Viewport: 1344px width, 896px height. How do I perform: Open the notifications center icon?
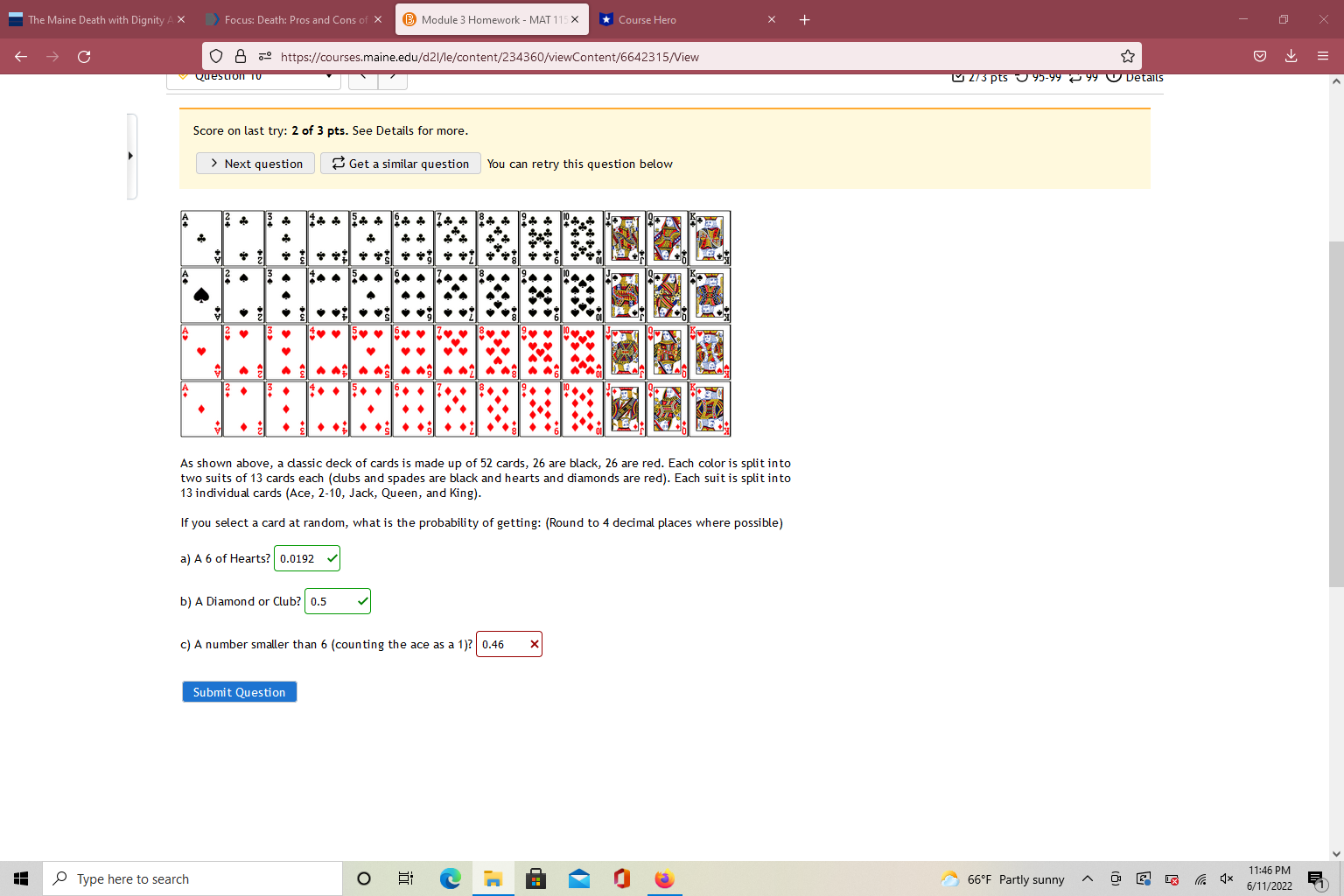click(1317, 878)
